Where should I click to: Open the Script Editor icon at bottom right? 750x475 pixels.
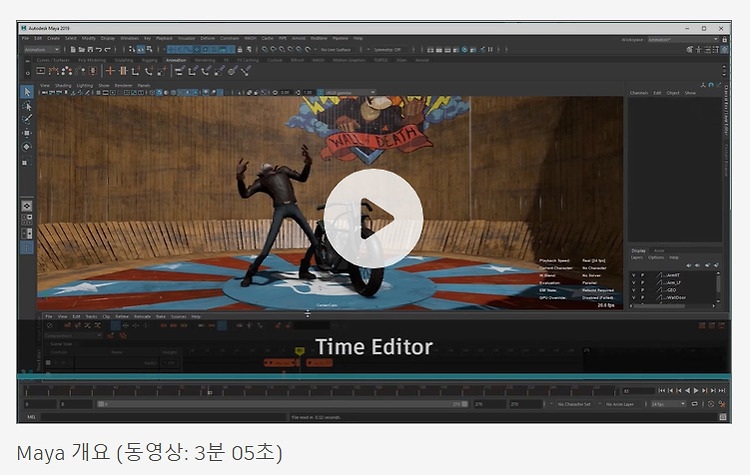pyautogui.click(x=723, y=417)
